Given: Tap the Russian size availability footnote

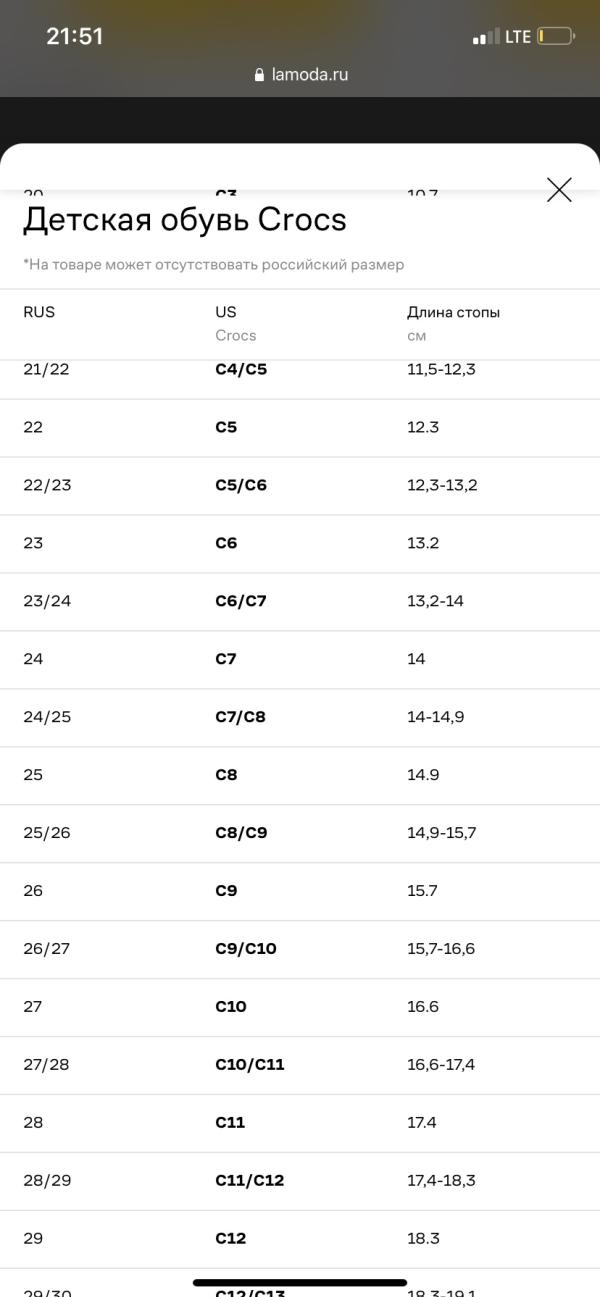Looking at the screenshot, I should pyautogui.click(x=214, y=265).
